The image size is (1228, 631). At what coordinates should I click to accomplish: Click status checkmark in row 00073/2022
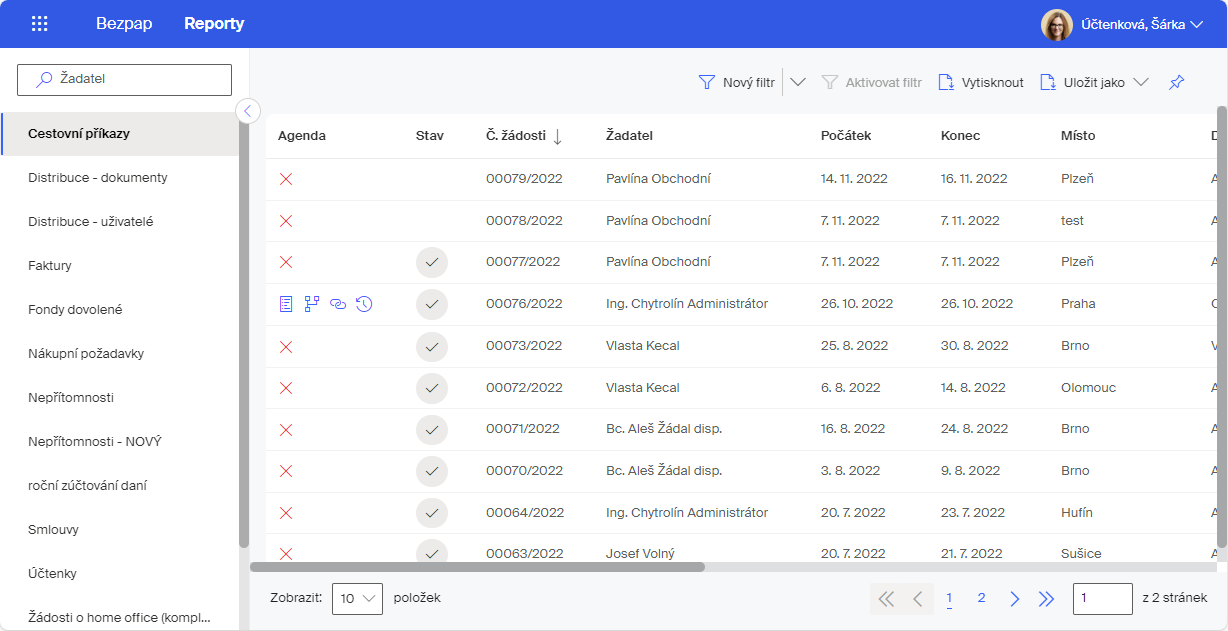(432, 346)
